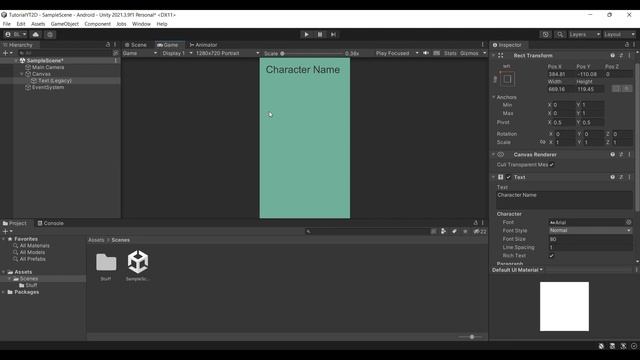Click the search by type icon in Project

pos(444,231)
